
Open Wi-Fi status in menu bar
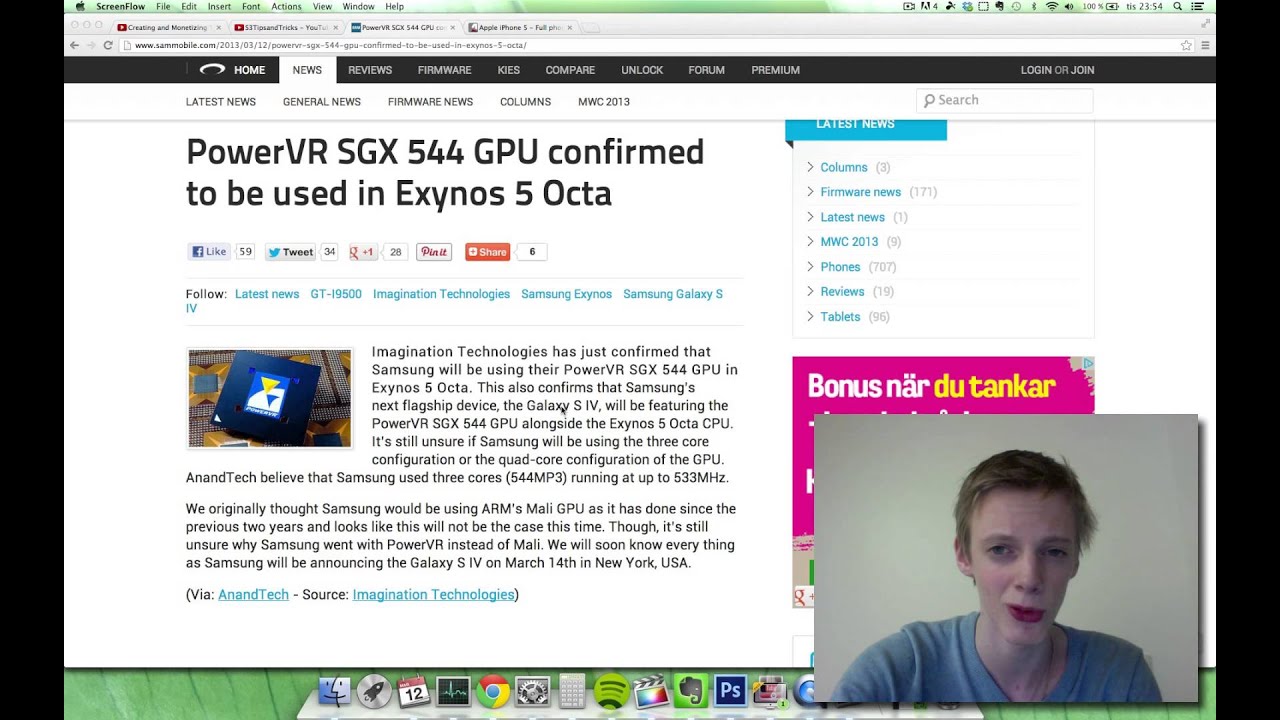[x=1051, y=6]
